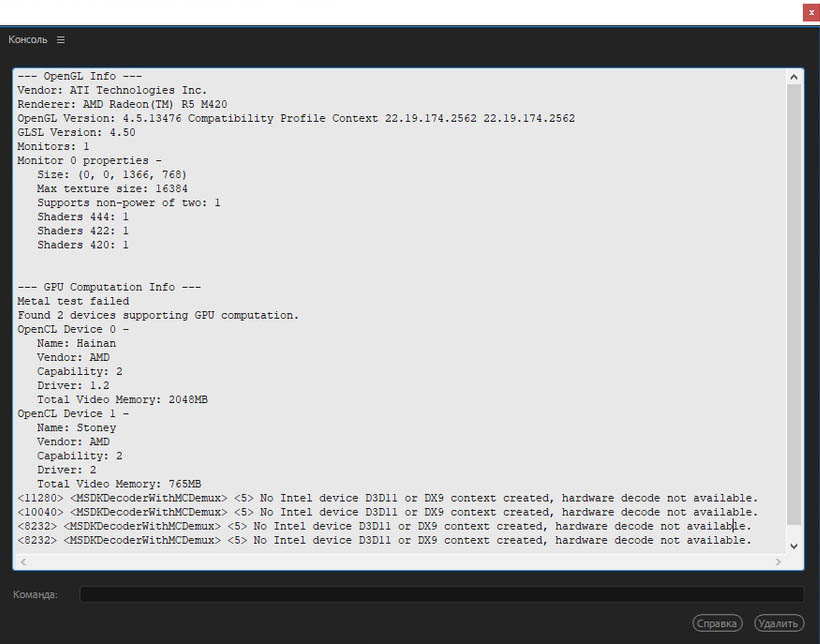Click the 'Renderer: AMD Radeon(TM) R5 M420' line

click(x=122, y=105)
